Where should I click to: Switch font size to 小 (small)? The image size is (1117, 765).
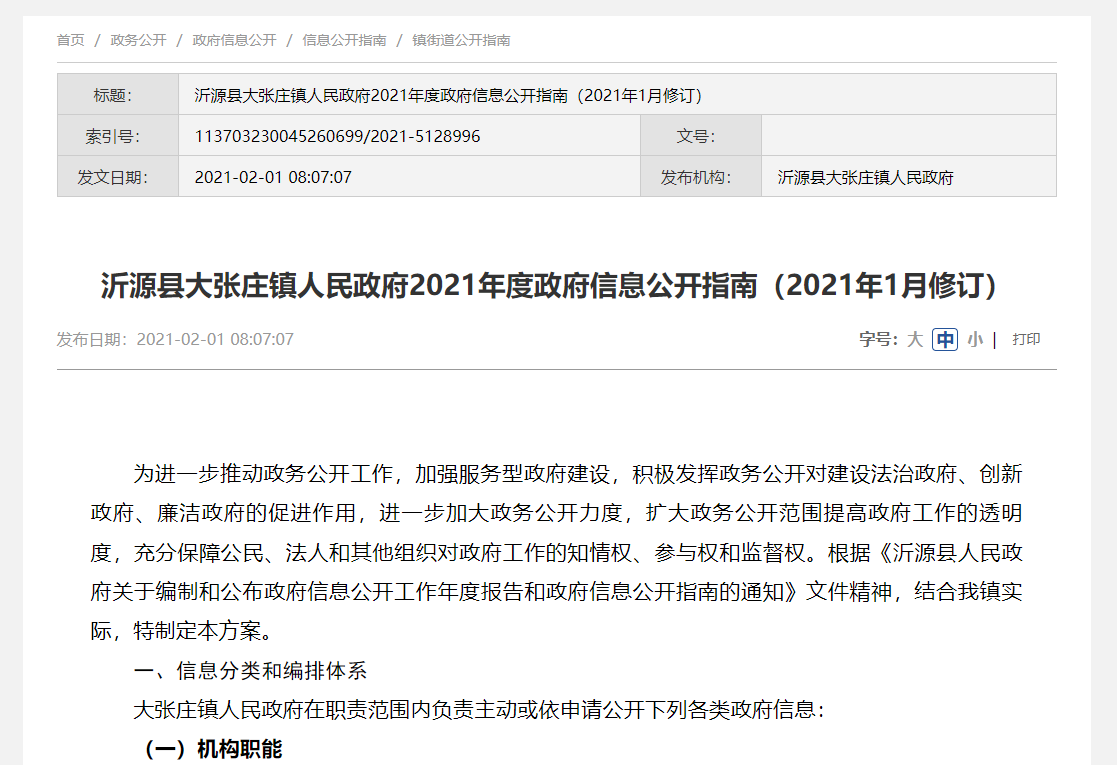[x=974, y=340]
